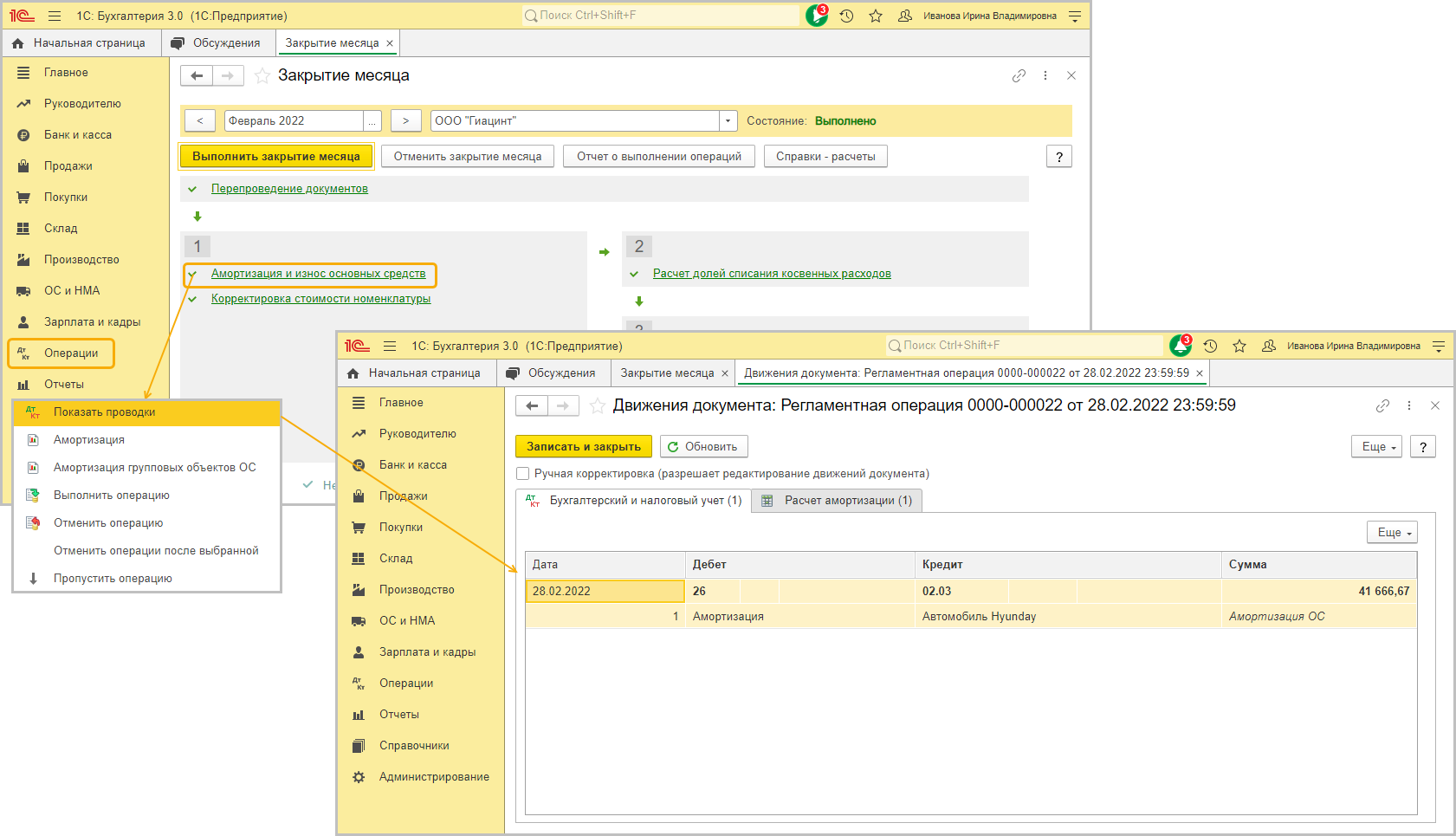Enable Ручная корректировка checkbox
Screen dimensions: 1456x836
(522, 474)
